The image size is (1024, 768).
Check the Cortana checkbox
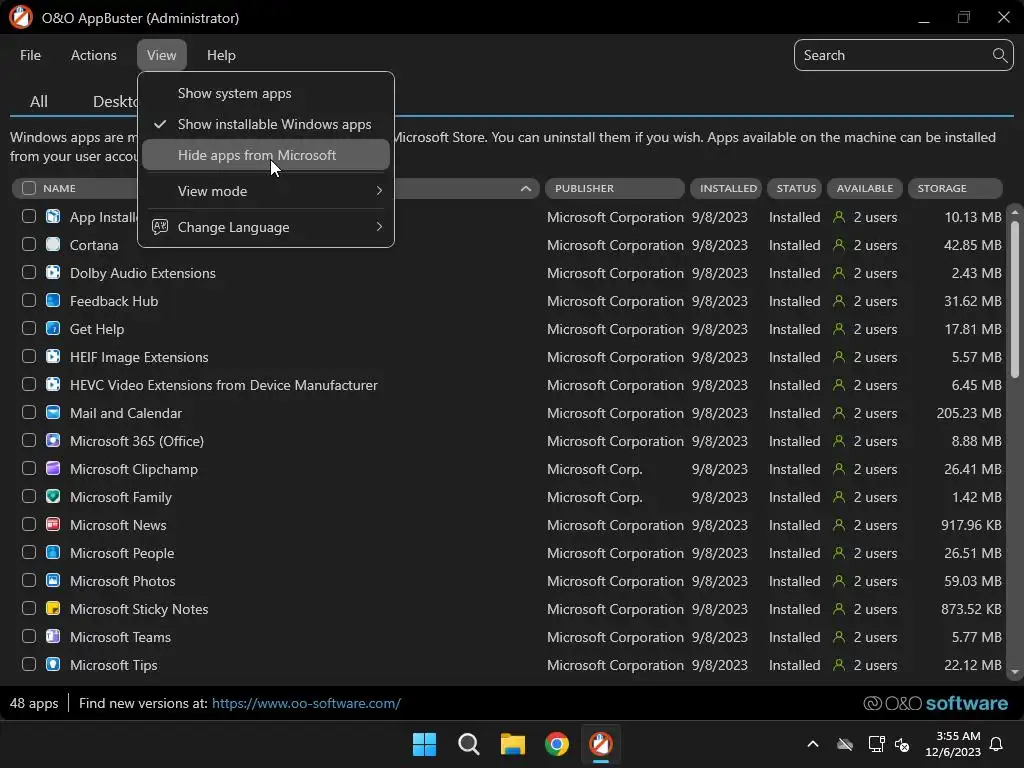[x=29, y=244]
